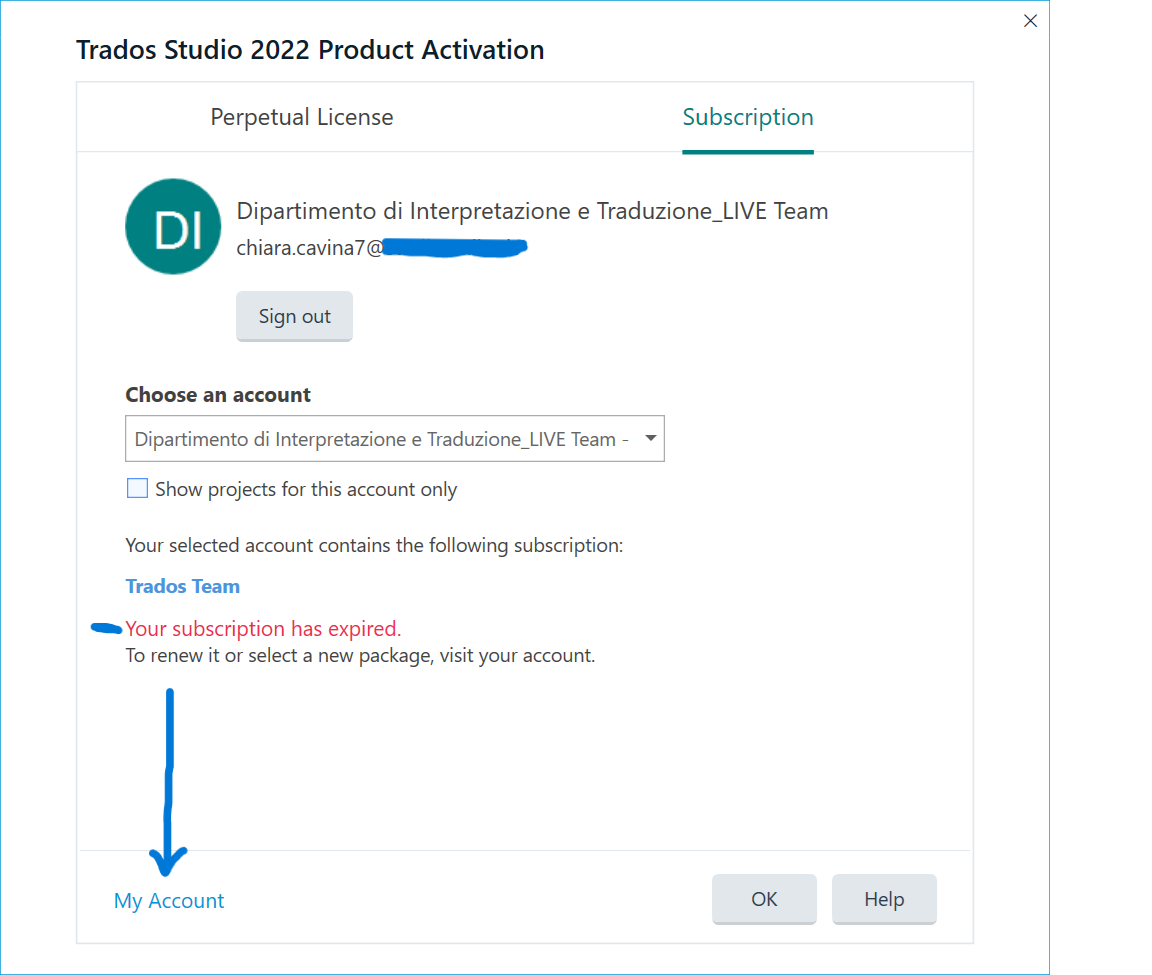Viewport: 1152px width, 975px height.
Task: Click the account selector dropdown arrow
Action: 650,439
